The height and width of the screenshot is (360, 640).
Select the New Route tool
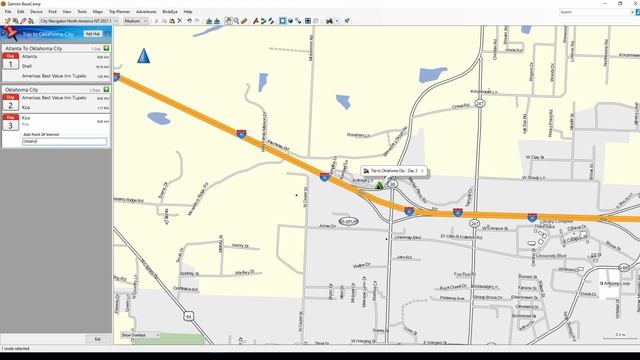point(263,21)
